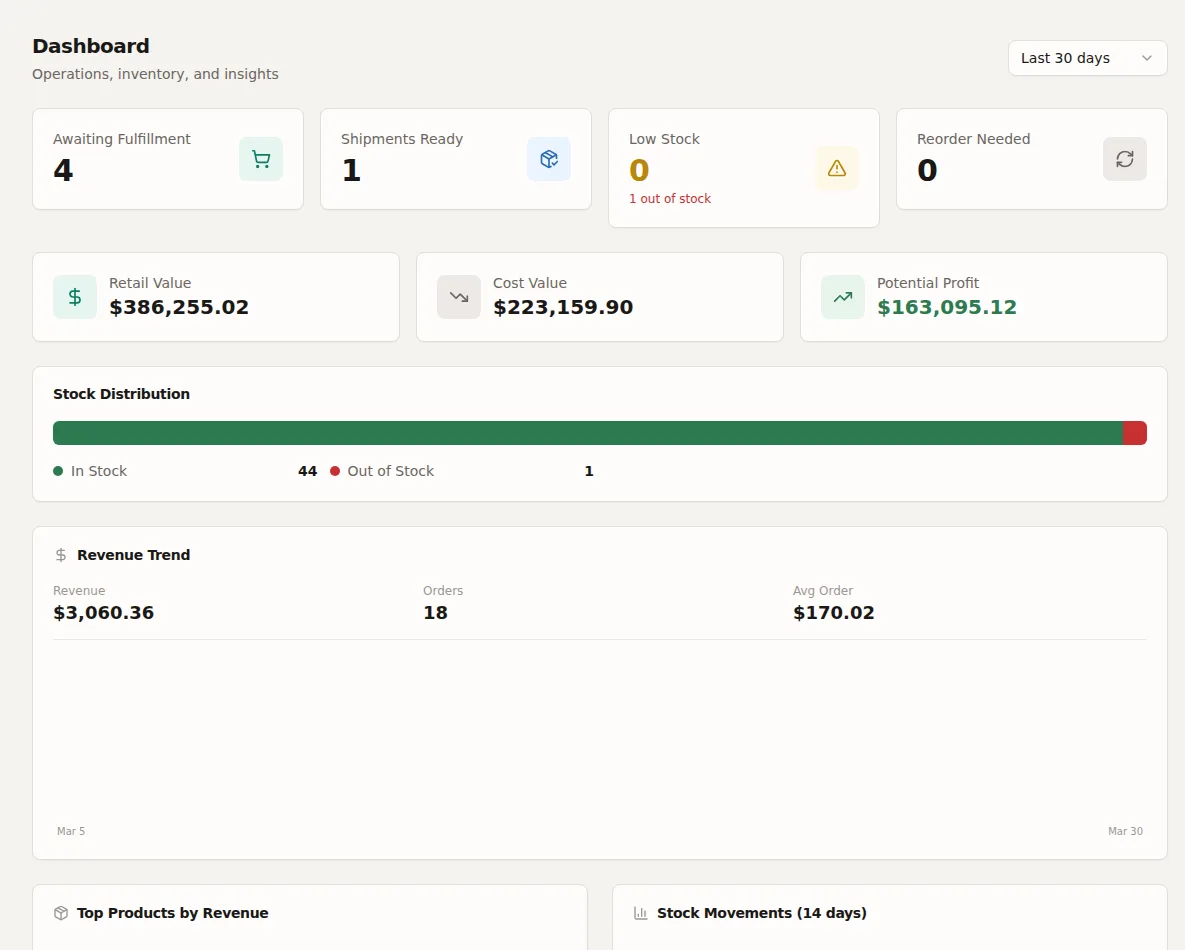Click the Mar 30 chart axis label
The height and width of the screenshot is (950, 1185).
(x=1125, y=831)
